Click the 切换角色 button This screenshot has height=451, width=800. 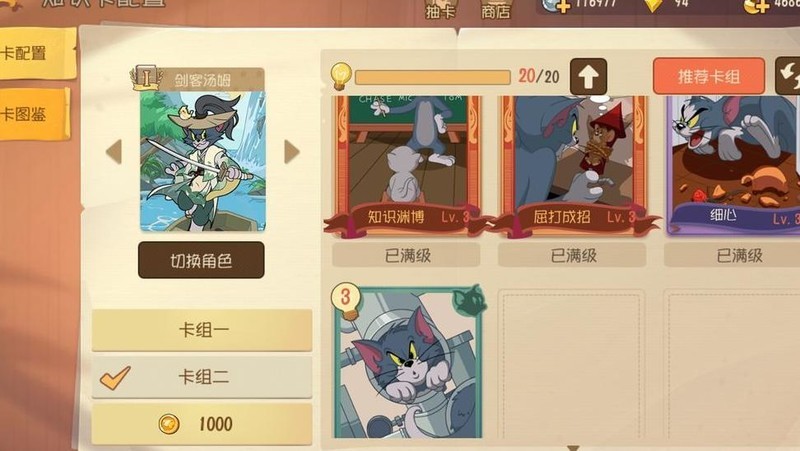pyautogui.click(x=201, y=260)
